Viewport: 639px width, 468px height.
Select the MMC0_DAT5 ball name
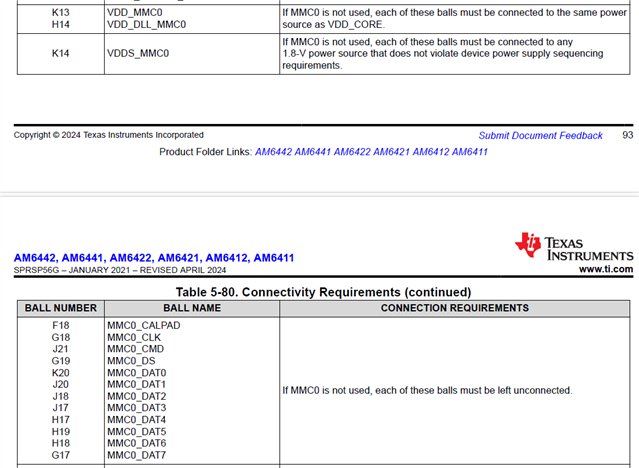click(137, 432)
